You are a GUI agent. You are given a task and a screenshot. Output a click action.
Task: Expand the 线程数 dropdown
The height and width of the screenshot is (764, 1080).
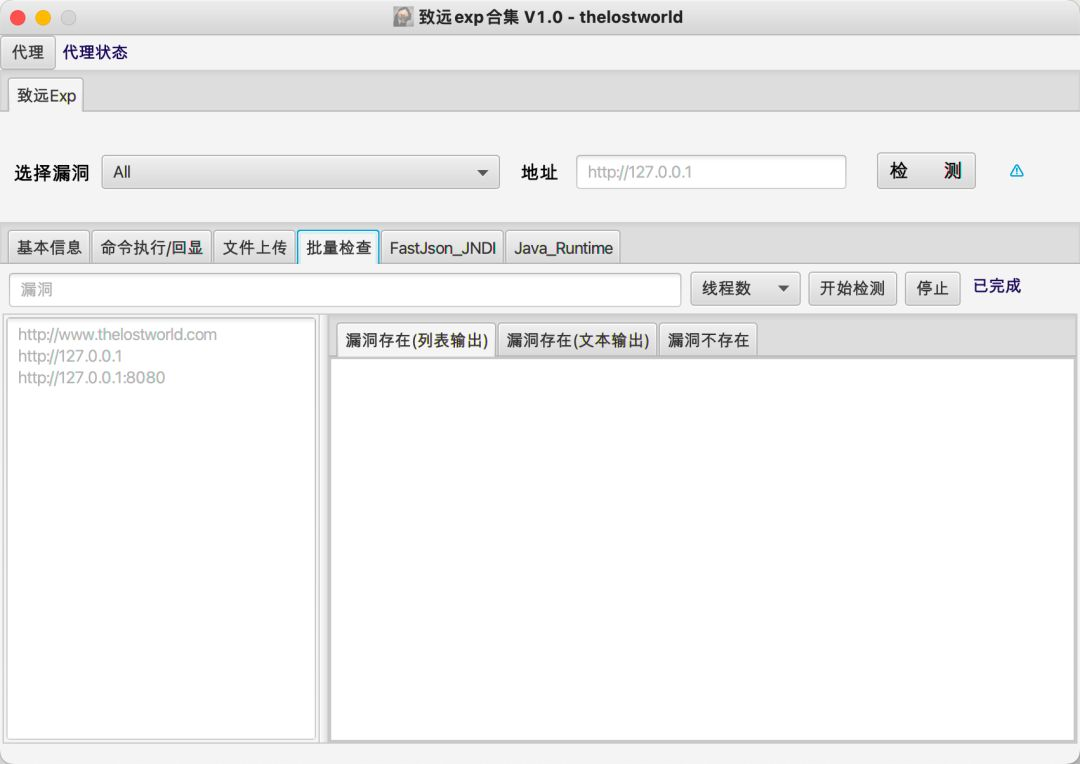click(745, 289)
